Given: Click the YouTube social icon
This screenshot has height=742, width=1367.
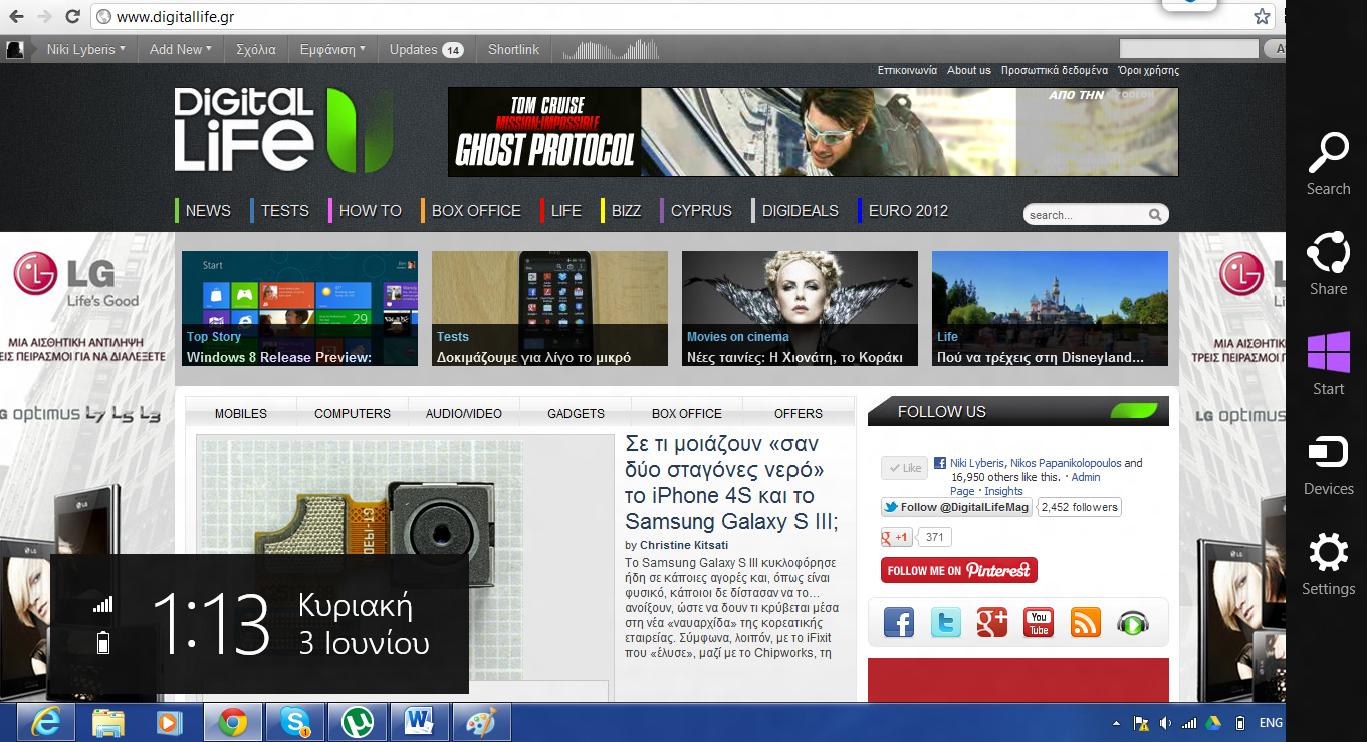Looking at the screenshot, I should (1039, 622).
